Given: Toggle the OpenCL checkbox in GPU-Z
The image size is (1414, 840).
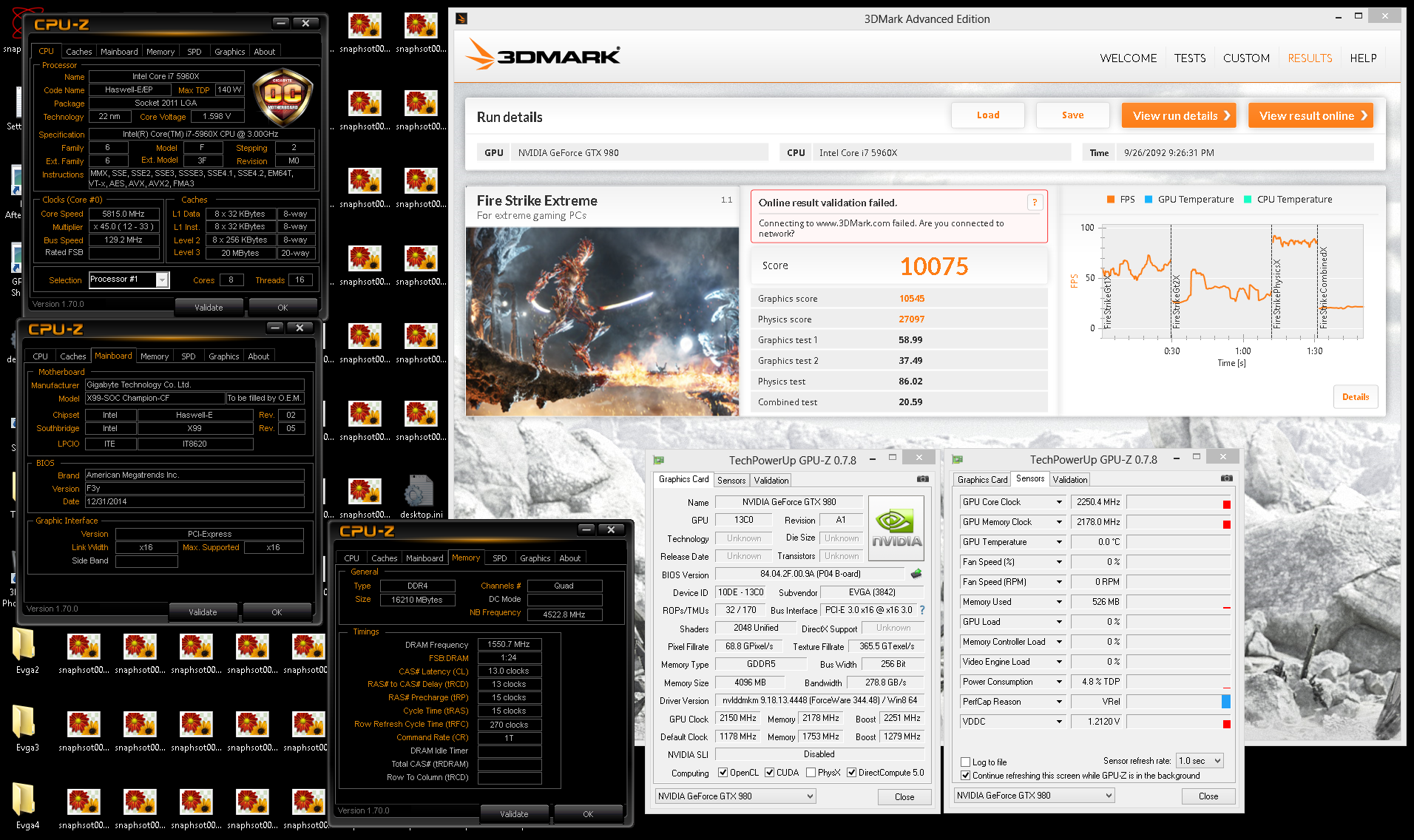Looking at the screenshot, I should coord(723,773).
